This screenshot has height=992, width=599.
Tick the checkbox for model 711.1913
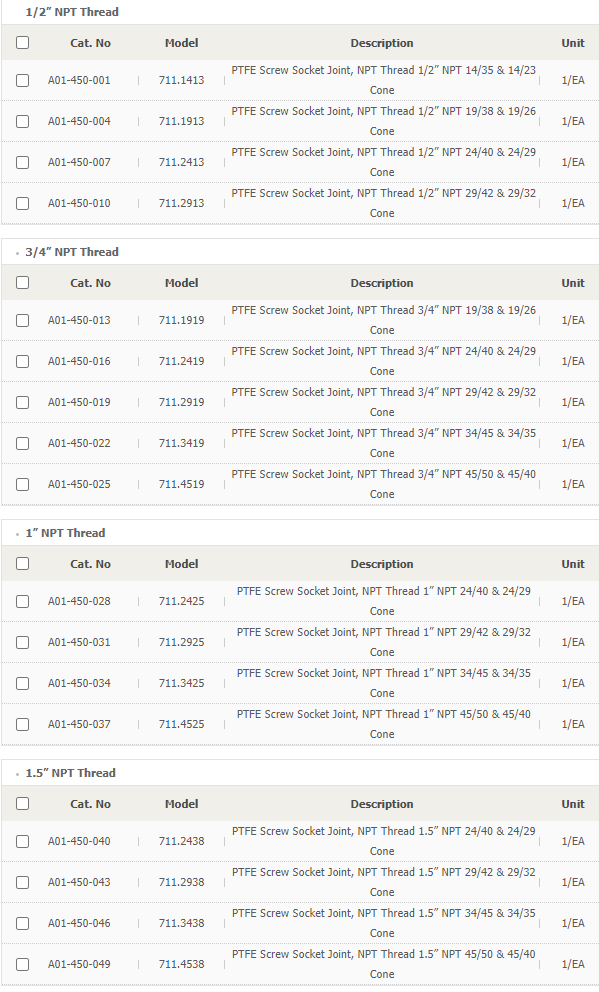(x=22, y=121)
